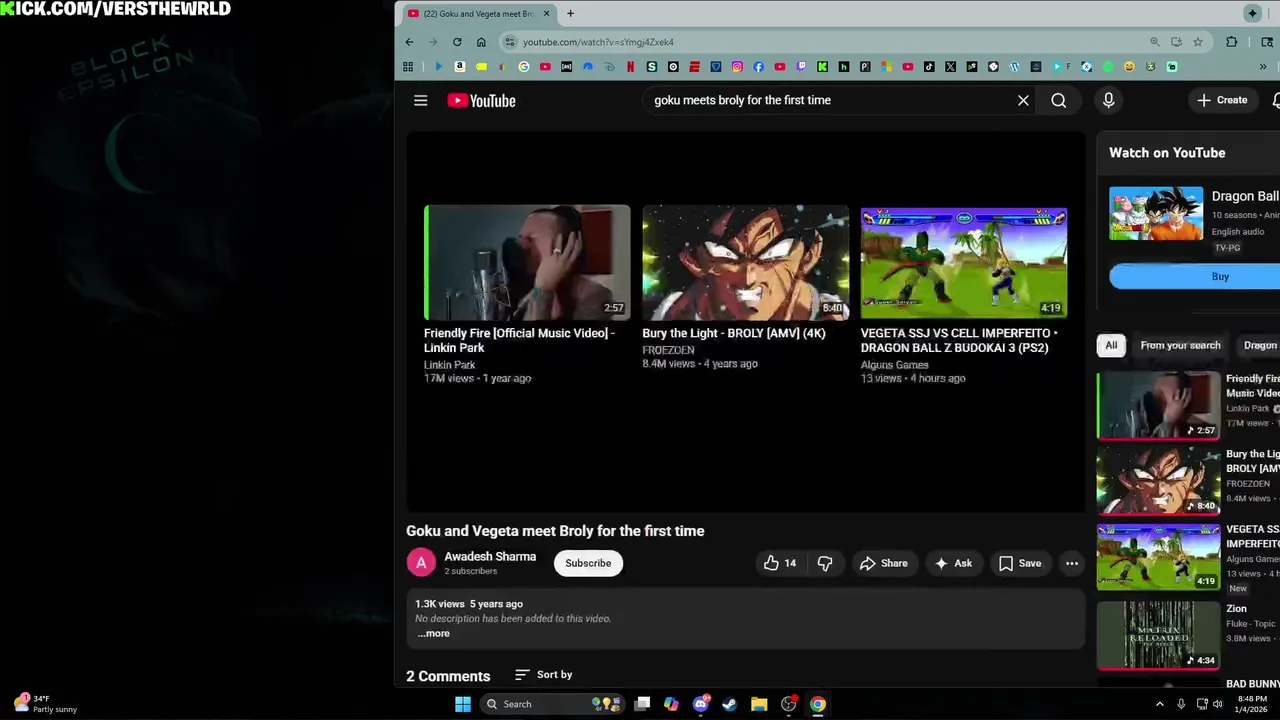The image size is (1280, 720).
Task: Submit search with the magnifier button
Action: (1058, 100)
